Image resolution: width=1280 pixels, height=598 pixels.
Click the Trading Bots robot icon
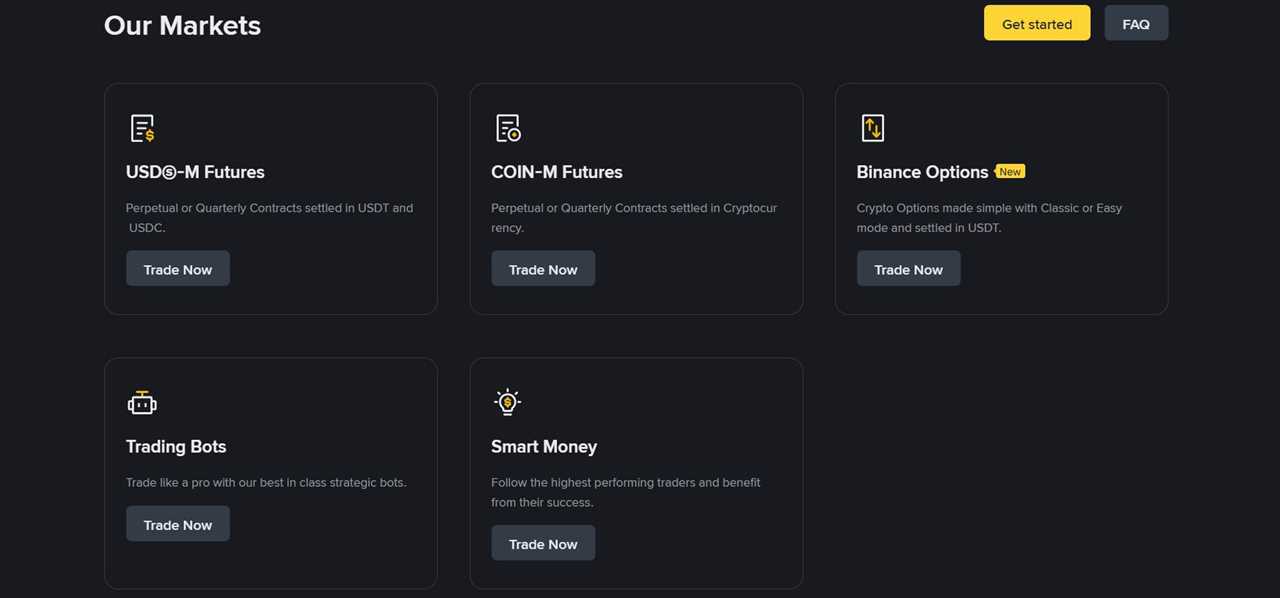point(142,401)
